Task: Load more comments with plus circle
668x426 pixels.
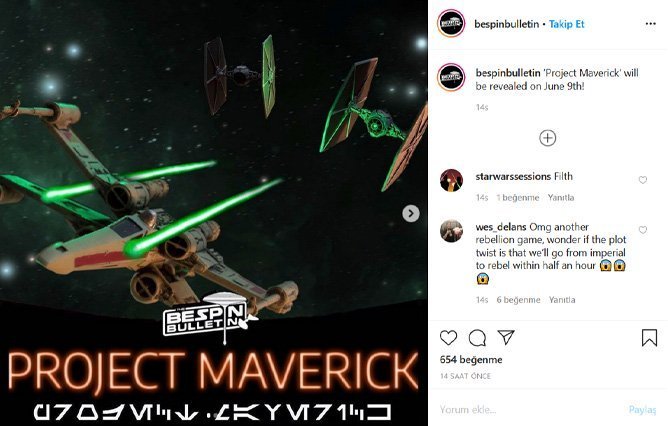Action: point(547,138)
